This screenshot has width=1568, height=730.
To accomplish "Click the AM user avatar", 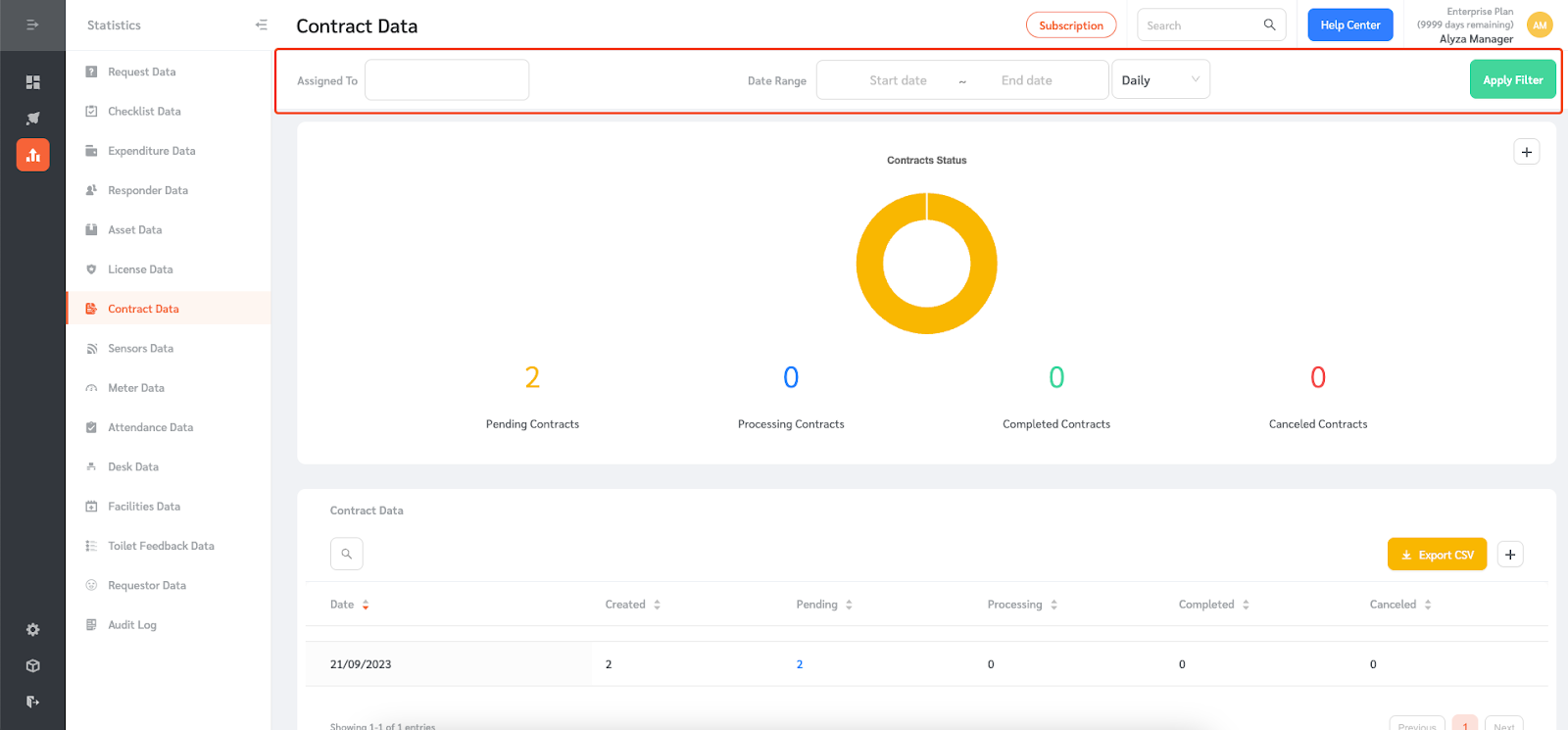I will (1540, 25).
